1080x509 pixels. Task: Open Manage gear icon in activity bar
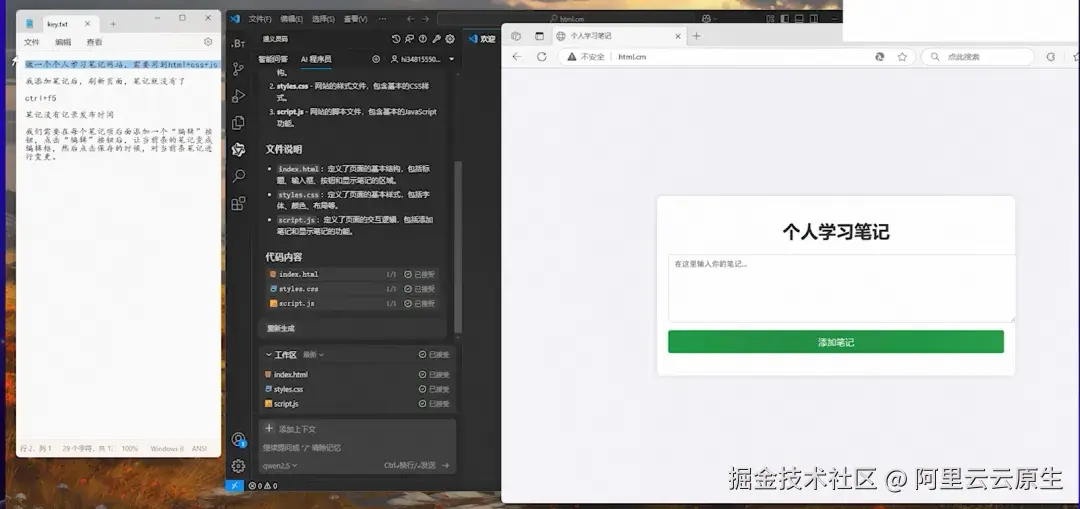click(238, 466)
